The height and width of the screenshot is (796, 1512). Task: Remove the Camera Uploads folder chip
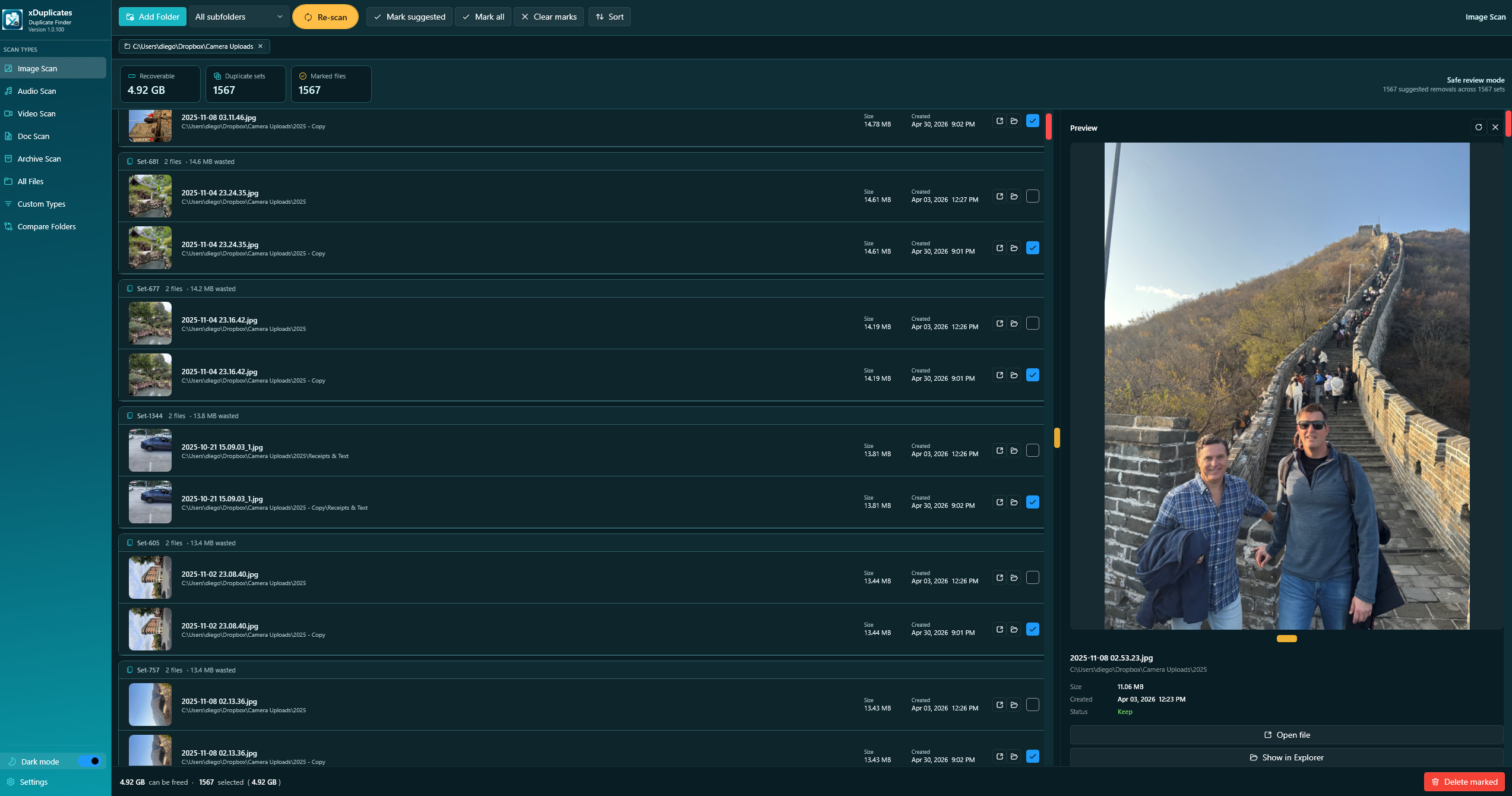(x=260, y=46)
